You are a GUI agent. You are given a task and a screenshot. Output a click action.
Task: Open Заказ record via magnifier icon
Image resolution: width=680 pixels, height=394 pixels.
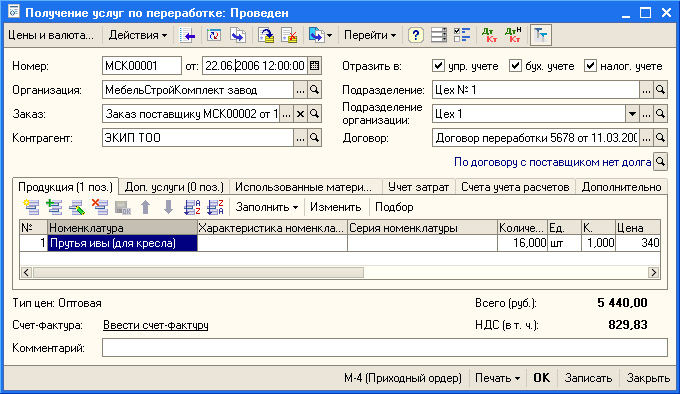point(314,114)
